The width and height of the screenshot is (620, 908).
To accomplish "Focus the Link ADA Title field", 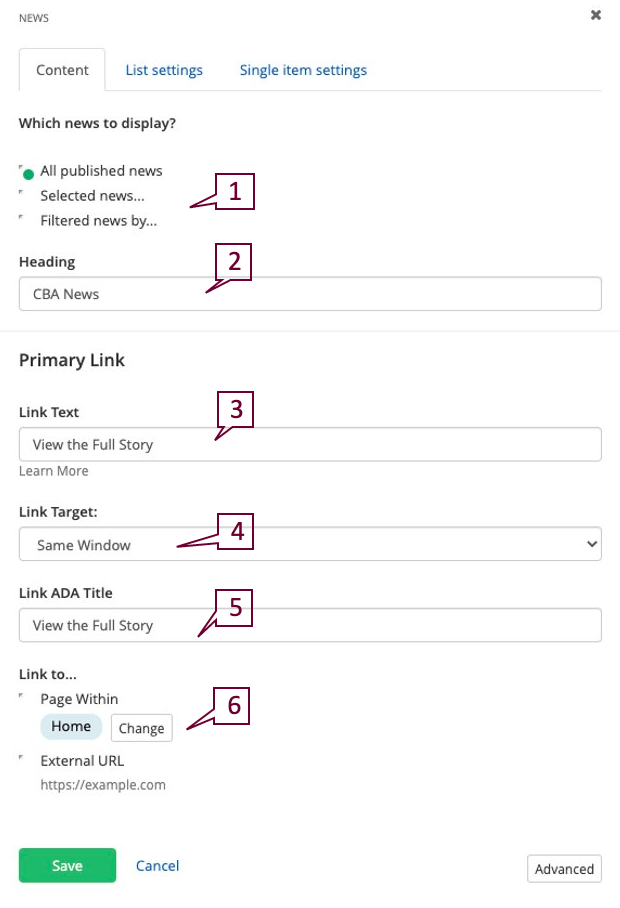I will (310, 625).
